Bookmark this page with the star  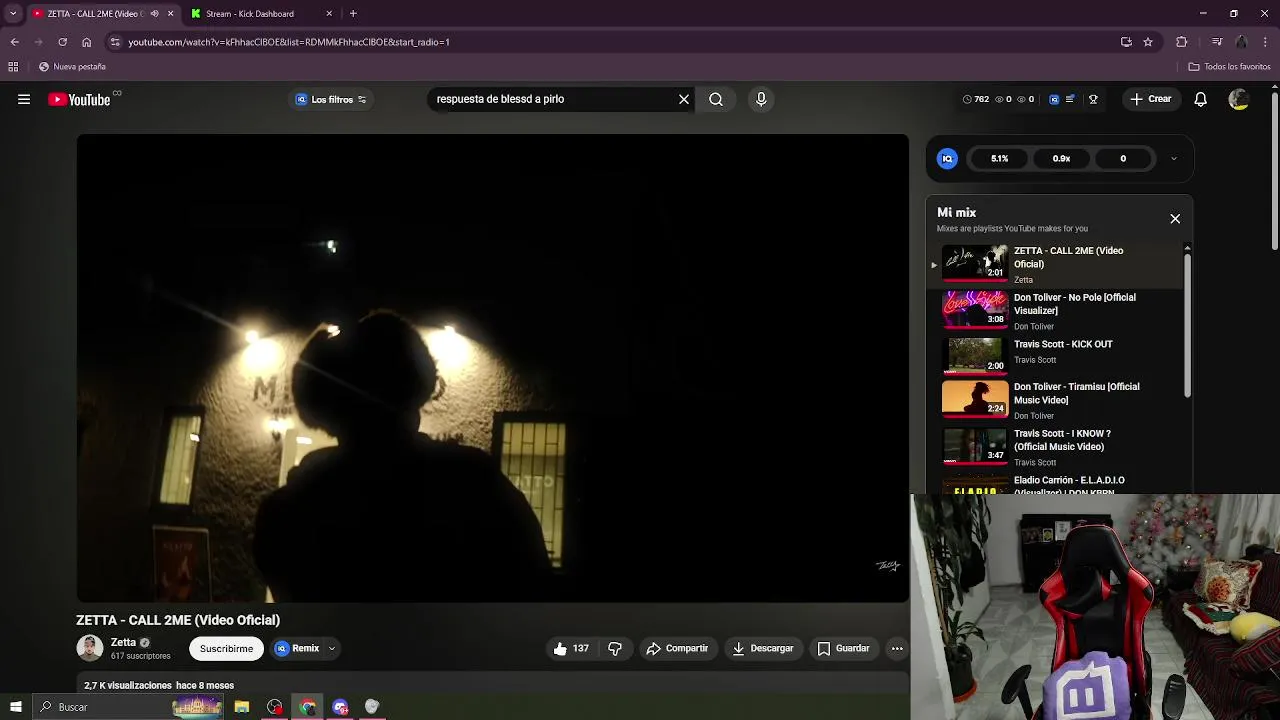[x=1148, y=42]
